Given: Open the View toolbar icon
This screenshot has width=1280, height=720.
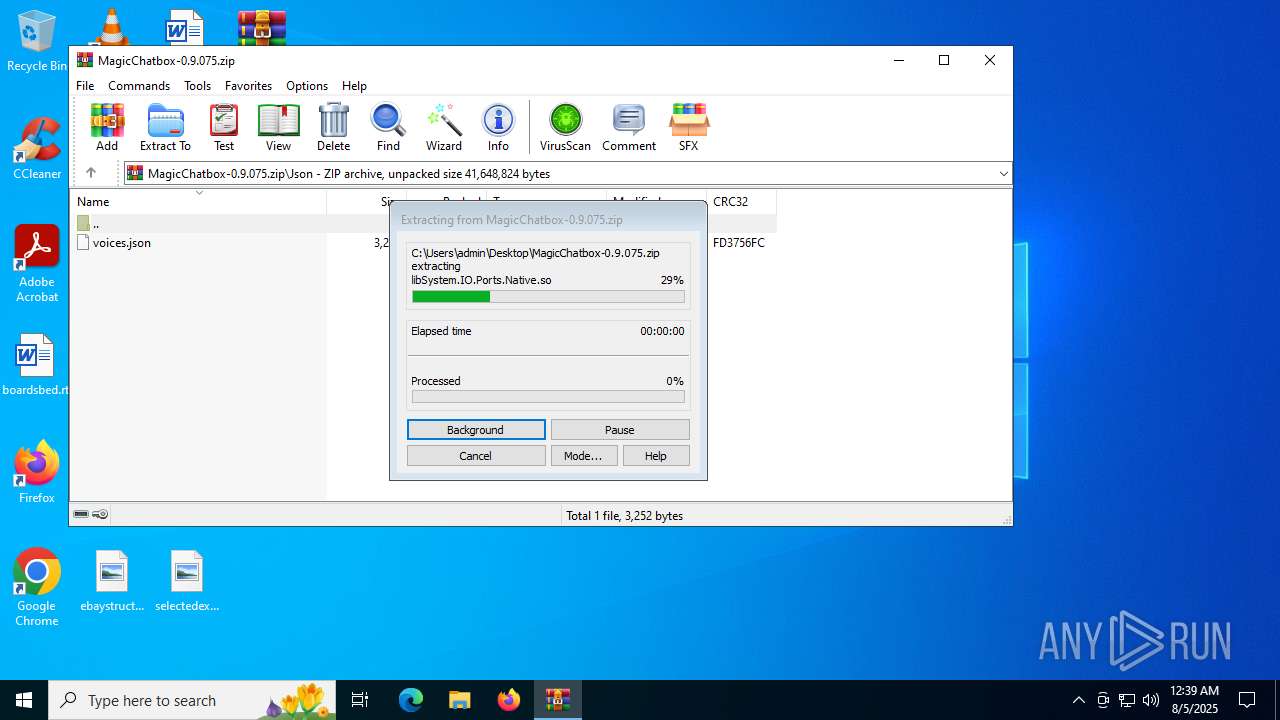Looking at the screenshot, I should pos(278,127).
